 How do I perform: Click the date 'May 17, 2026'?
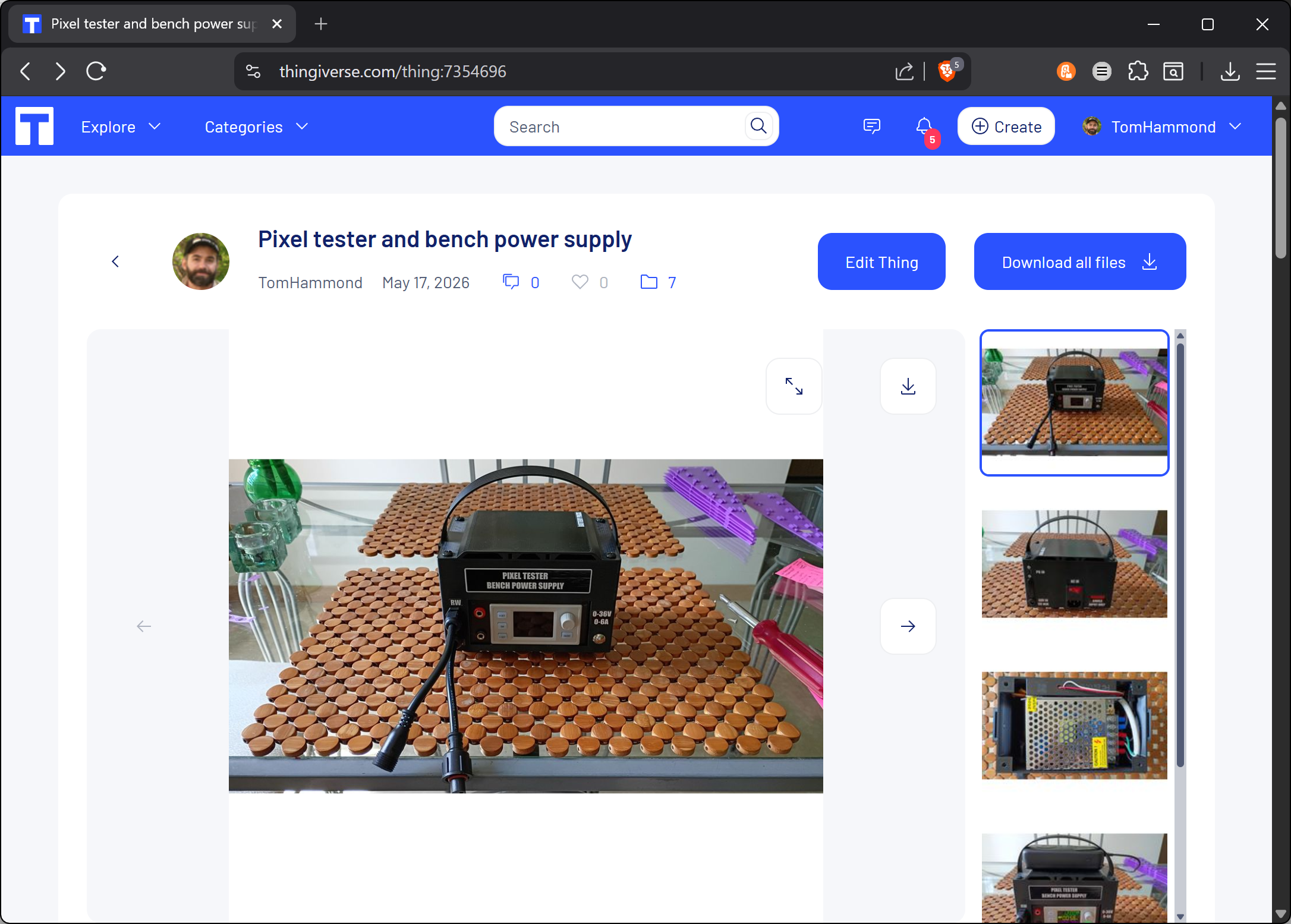(x=426, y=283)
